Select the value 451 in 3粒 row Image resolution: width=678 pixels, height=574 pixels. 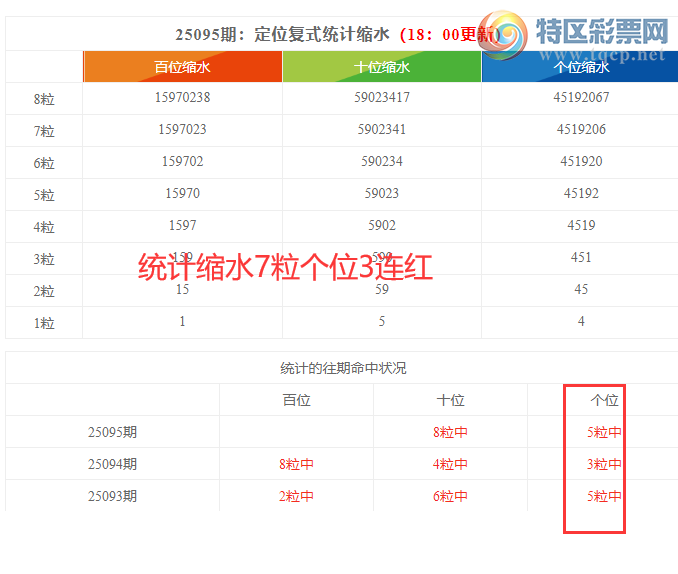[581, 257]
